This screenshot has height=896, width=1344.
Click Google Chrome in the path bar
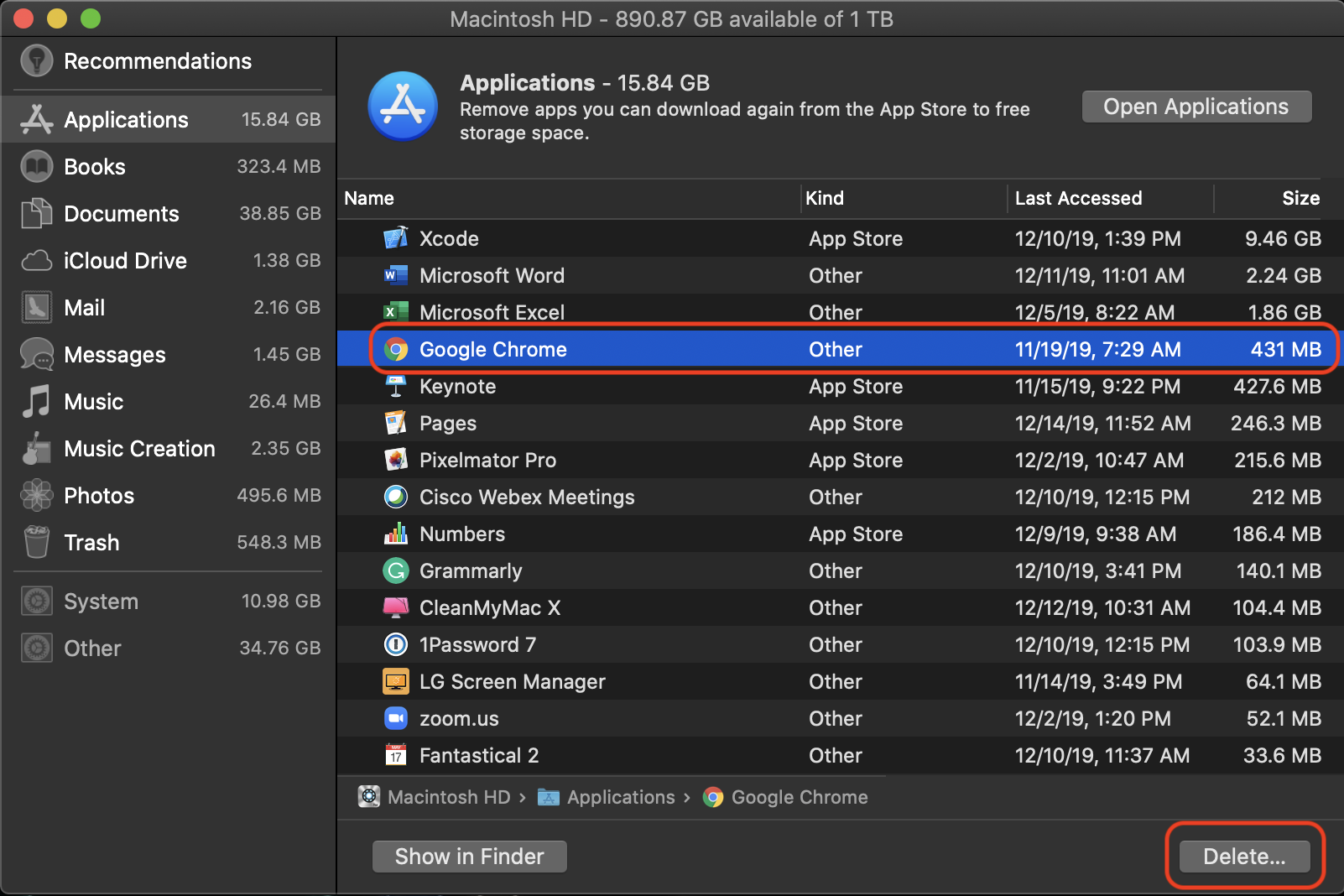[x=785, y=797]
